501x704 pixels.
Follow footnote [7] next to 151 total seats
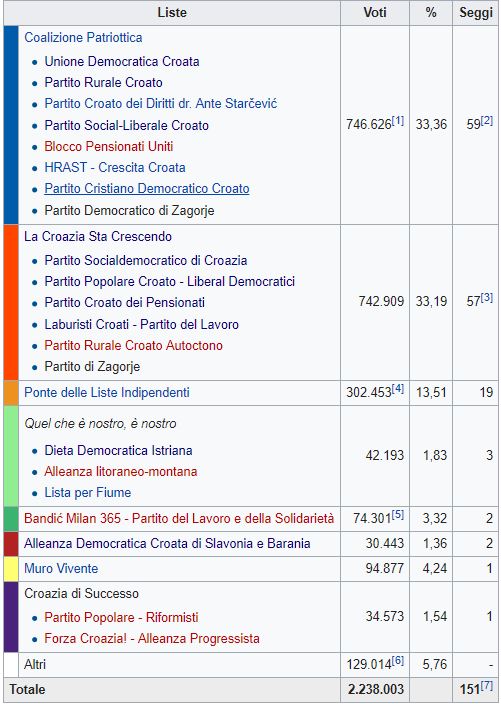coord(487,686)
